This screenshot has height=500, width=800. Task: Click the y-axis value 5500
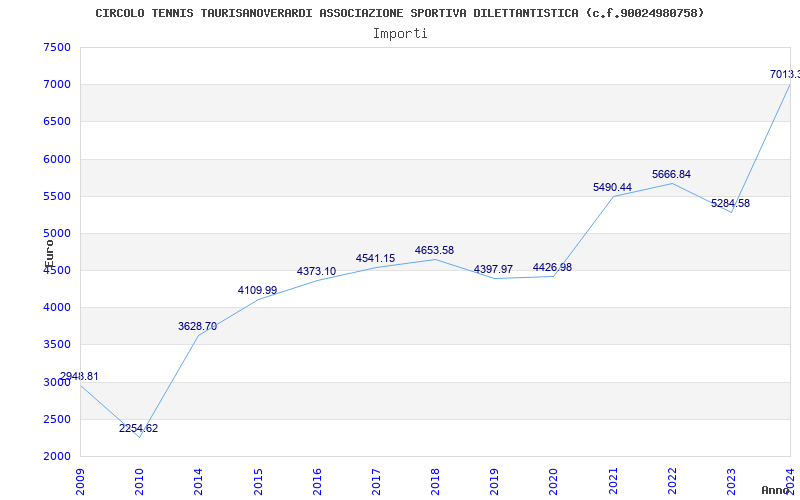click(x=57, y=196)
